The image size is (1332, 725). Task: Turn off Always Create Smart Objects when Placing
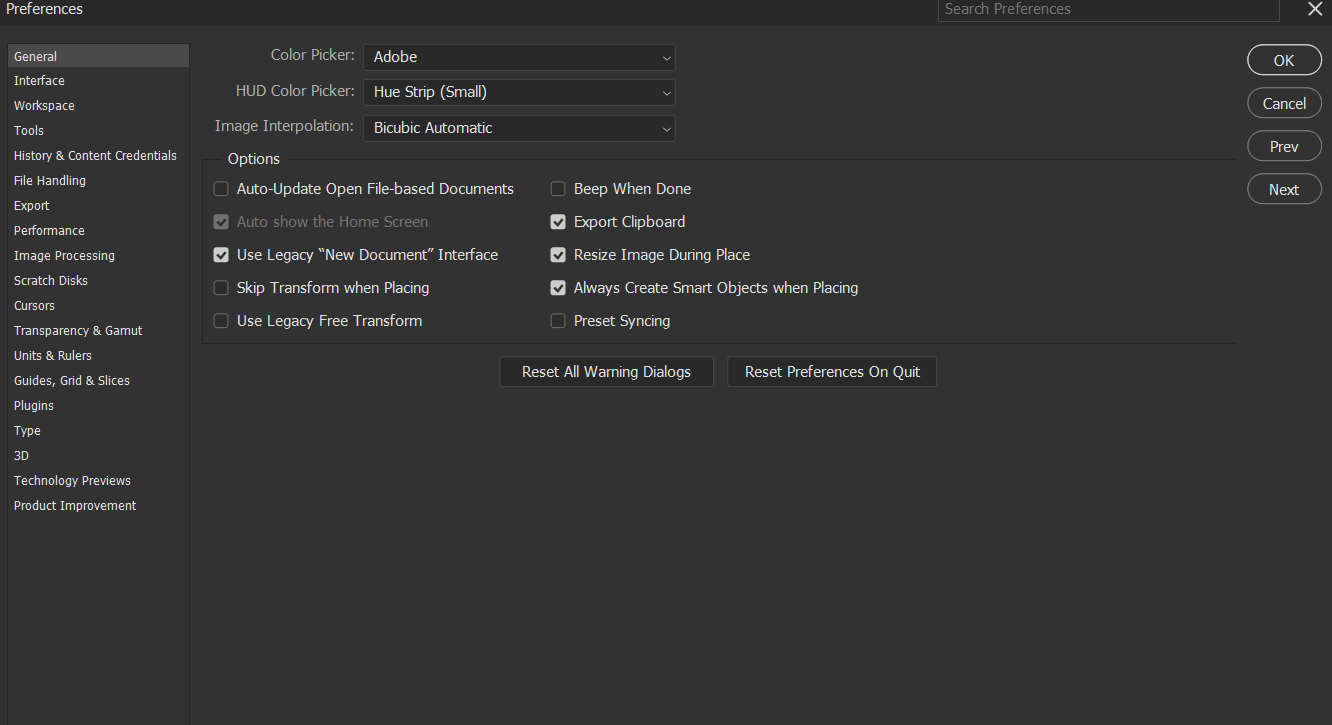[557, 287]
